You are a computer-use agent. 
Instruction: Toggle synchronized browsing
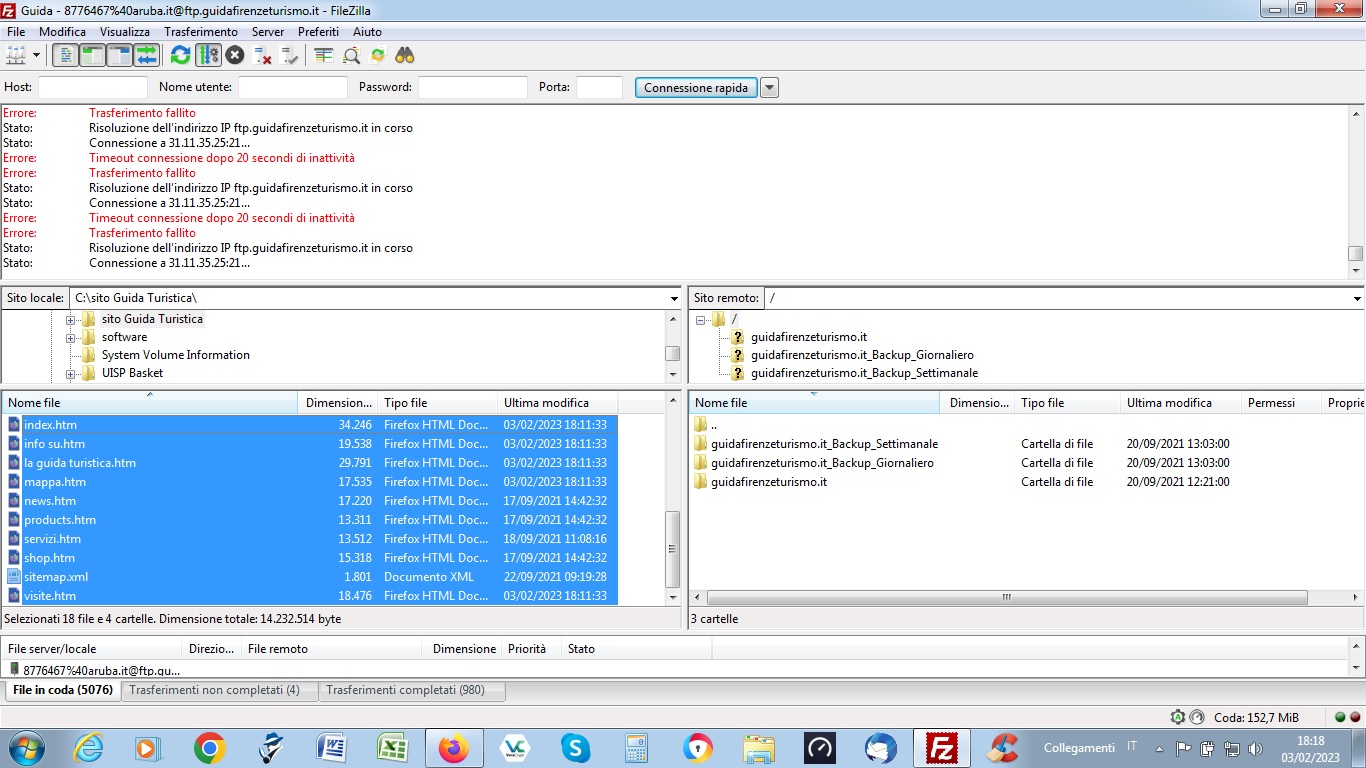click(378, 55)
